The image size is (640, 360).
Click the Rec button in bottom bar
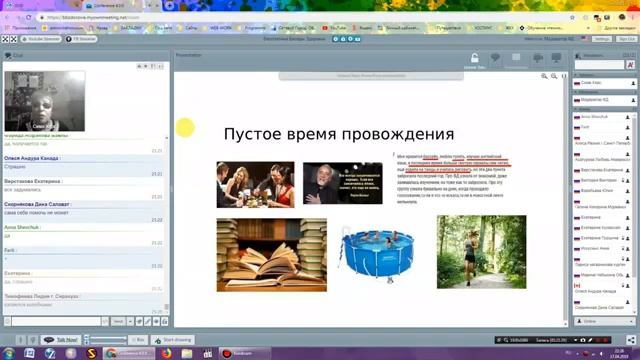click(x=138, y=340)
